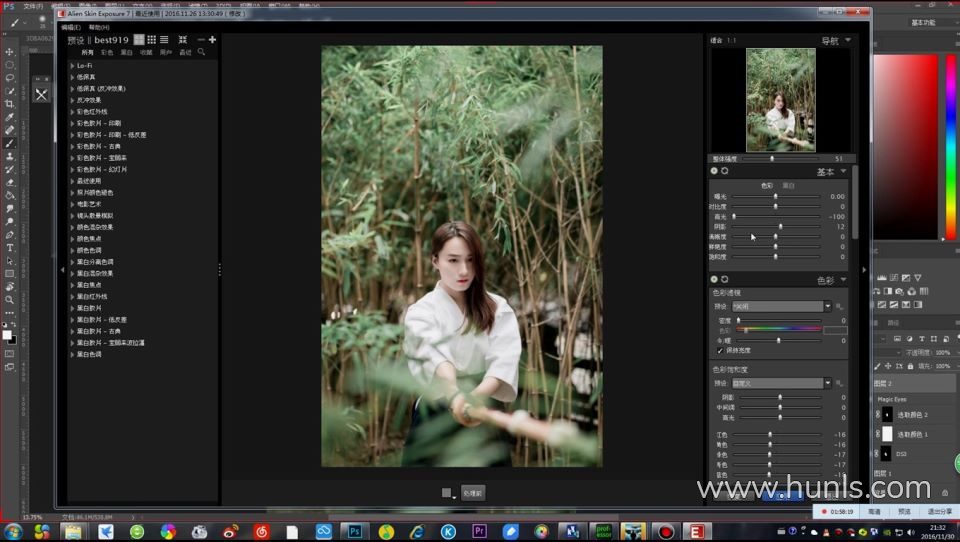Viewport: 960px width, 542px height.
Task: Open Photoshop from the Windows taskbar
Action: (x=355, y=531)
